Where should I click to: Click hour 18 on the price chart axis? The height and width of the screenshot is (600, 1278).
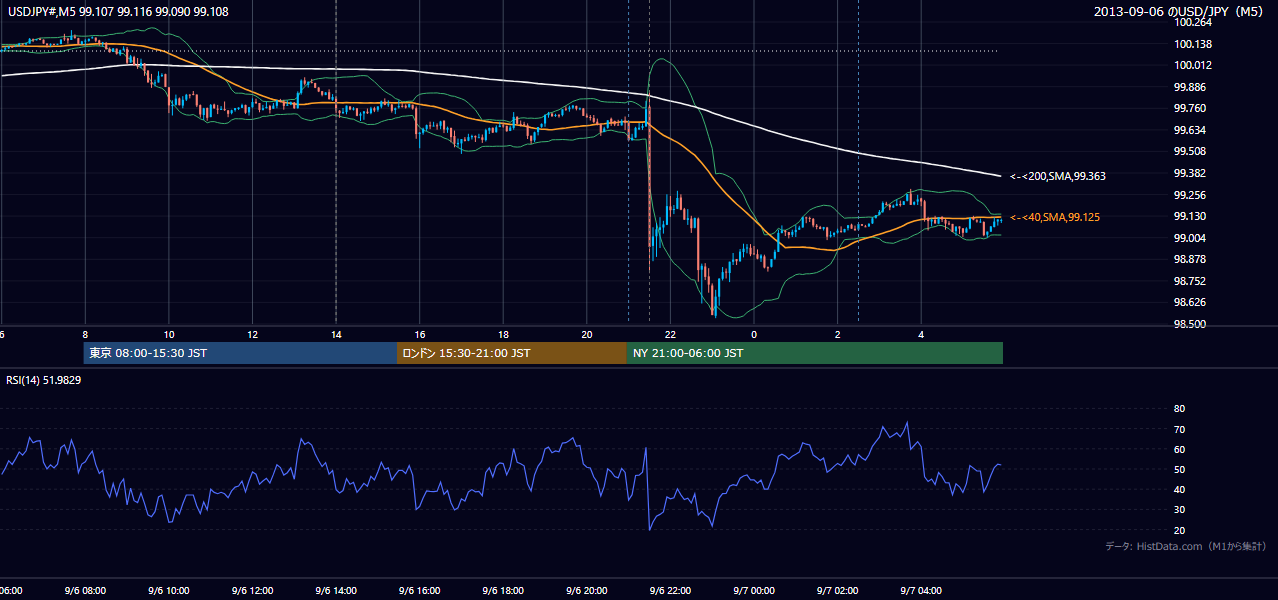click(503, 334)
